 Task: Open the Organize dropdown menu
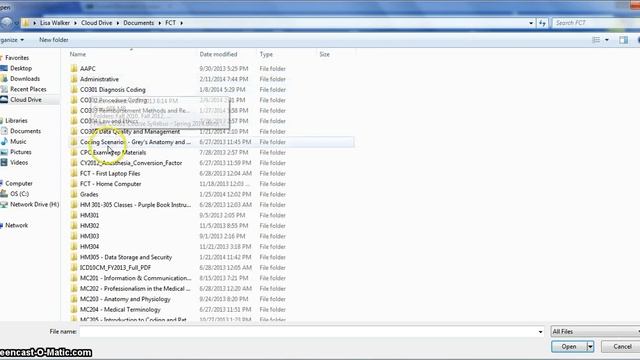[12, 40]
